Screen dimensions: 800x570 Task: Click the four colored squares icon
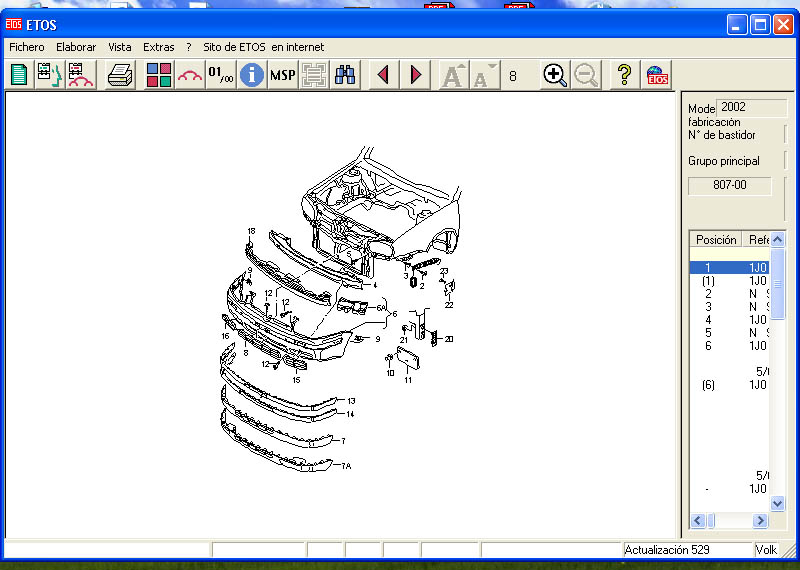[158, 75]
